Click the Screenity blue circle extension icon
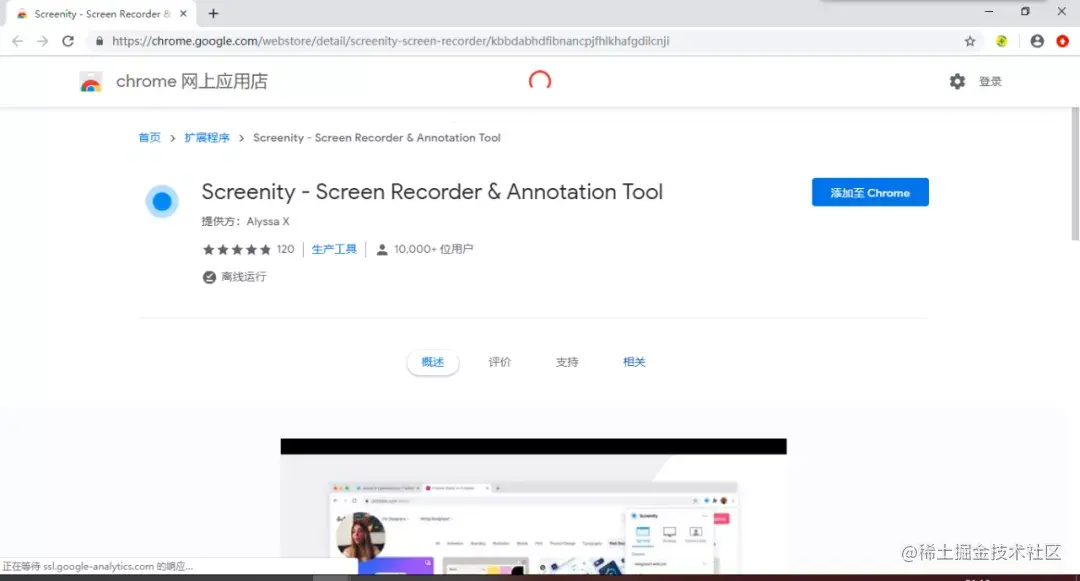 coord(162,201)
